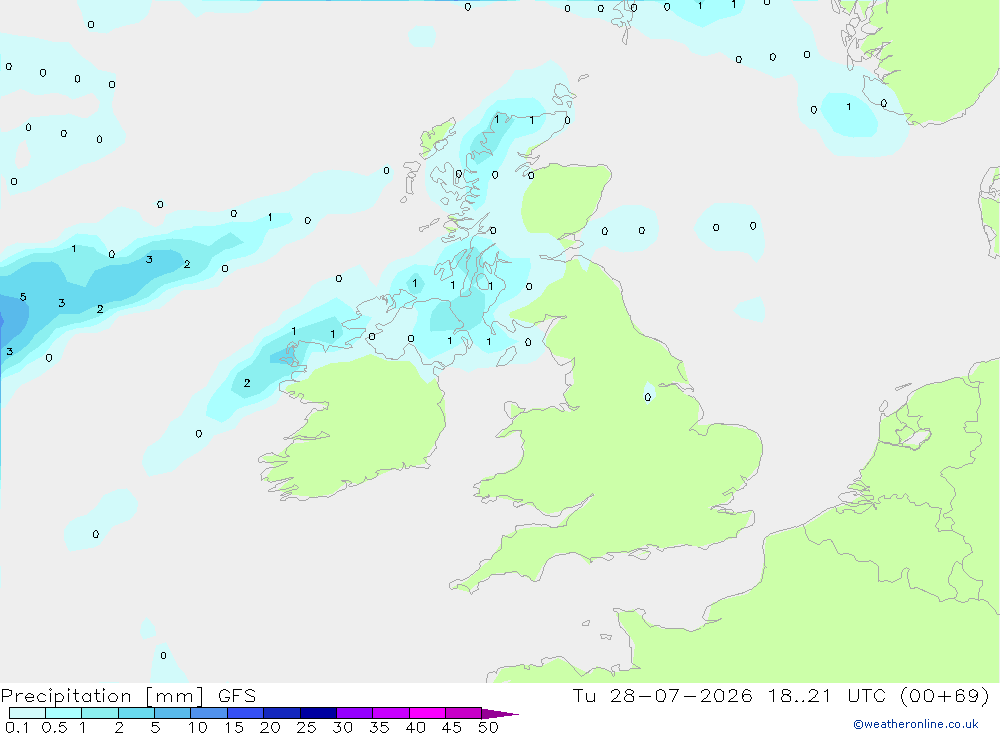Pick the legend swatch between 35 and 40
The image size is (1000, 733).
point(391,713)
